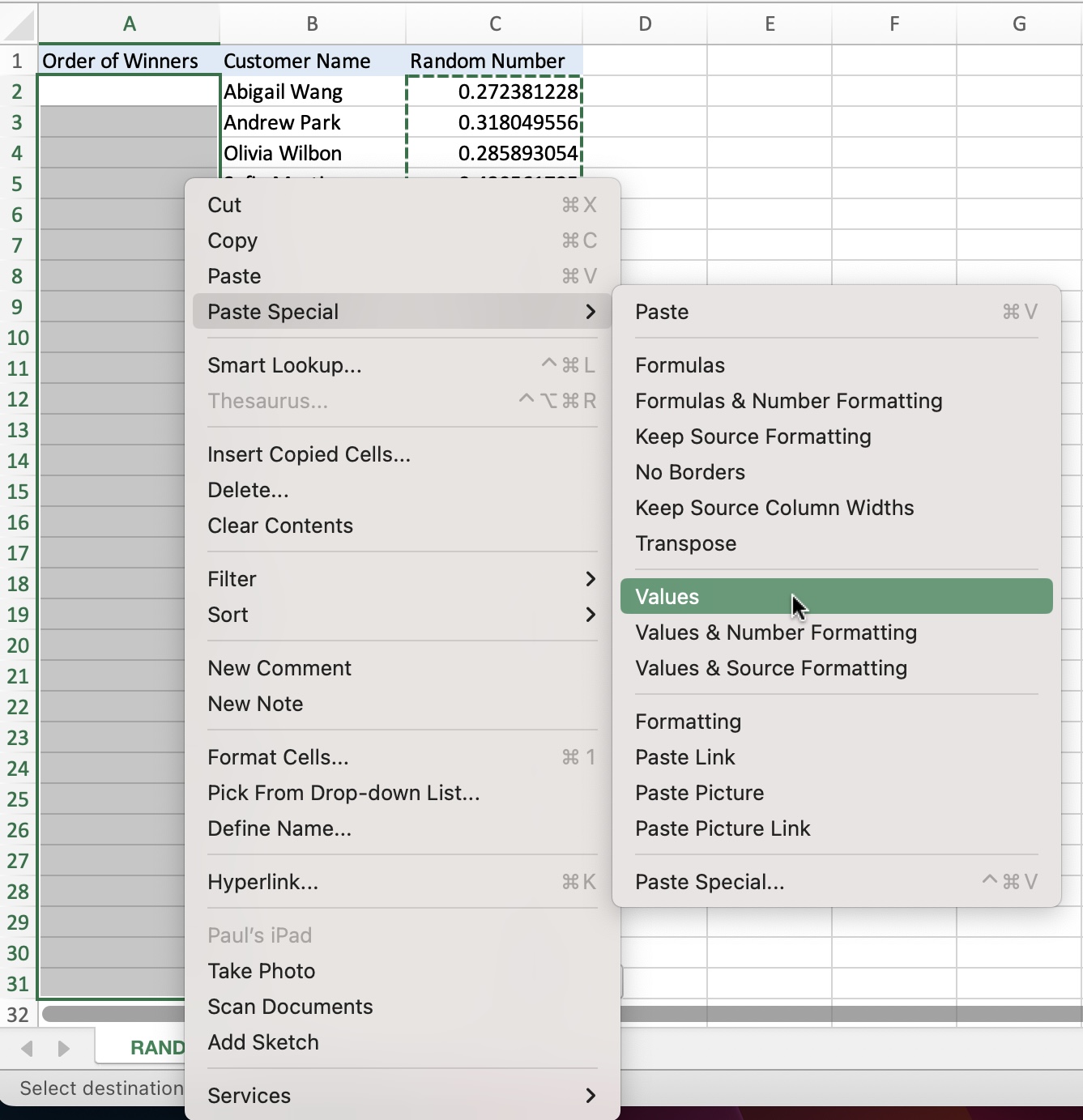Select column D header
Viewport: 1083px width, 1120px height.
pyautogui.click(x=645, y=24)
